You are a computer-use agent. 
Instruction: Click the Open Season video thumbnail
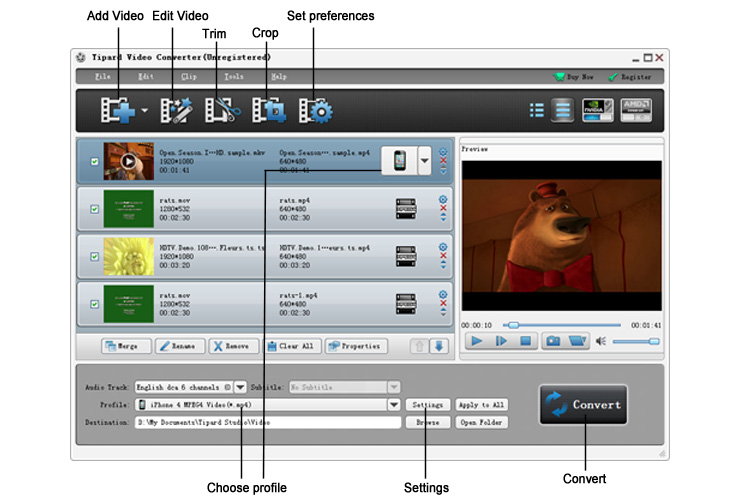click(129, 161)
